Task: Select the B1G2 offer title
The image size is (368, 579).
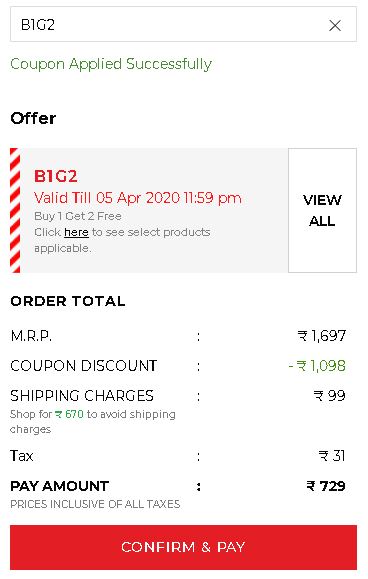Action: 56,176
